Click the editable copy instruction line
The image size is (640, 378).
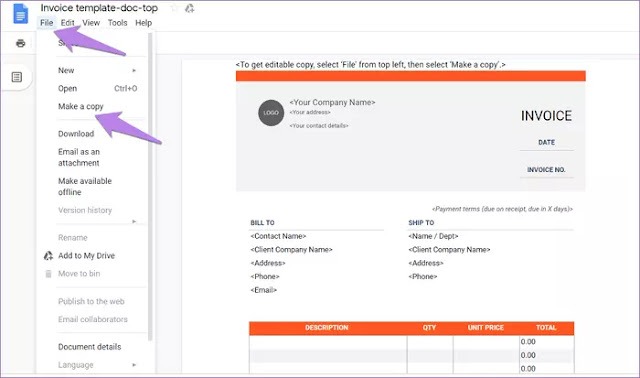tap(371, 65)
